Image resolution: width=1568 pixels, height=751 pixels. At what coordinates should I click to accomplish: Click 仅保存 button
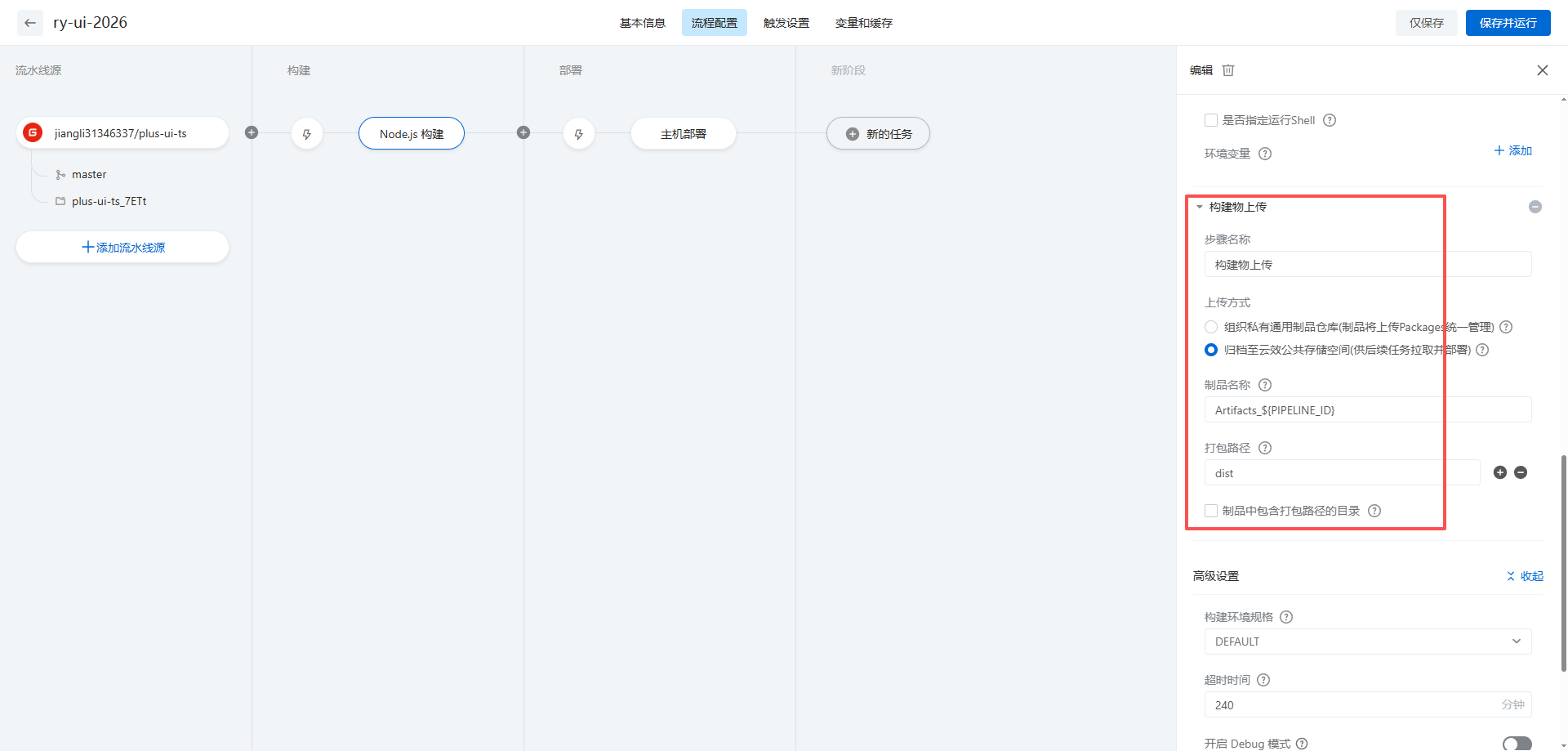1427,23
